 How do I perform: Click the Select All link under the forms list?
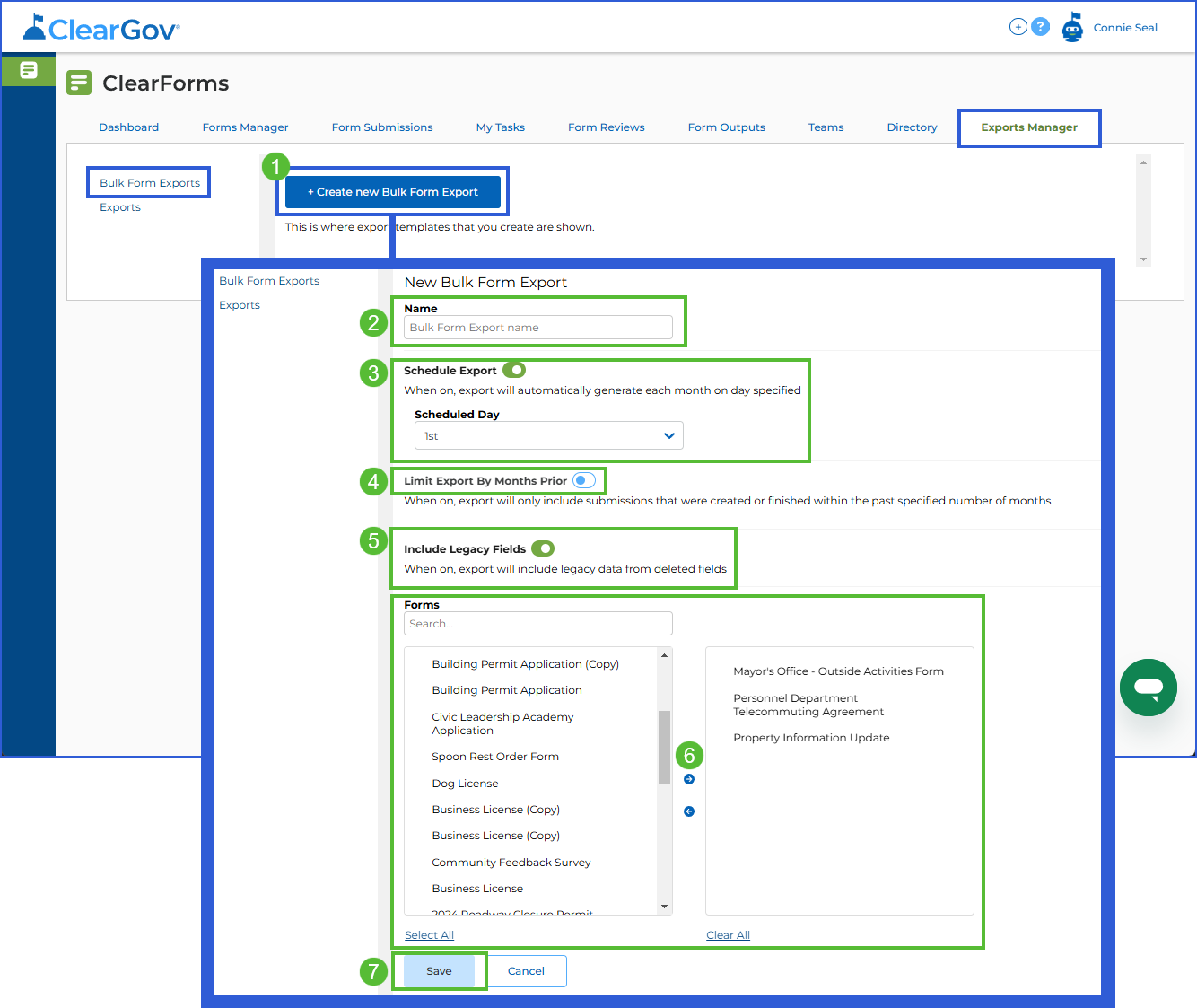(x=429, y=934)
